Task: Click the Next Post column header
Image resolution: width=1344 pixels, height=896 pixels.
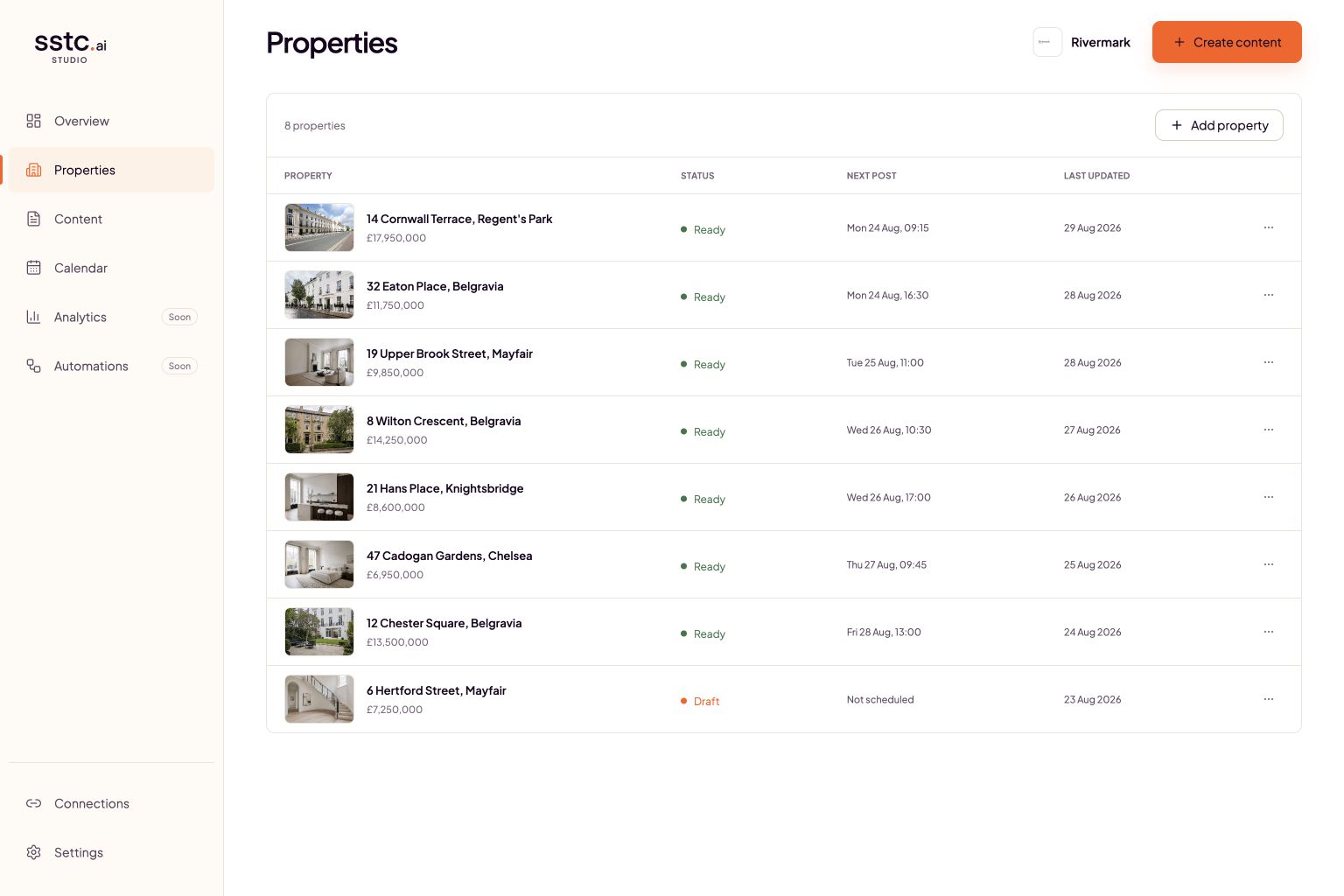Action: pos(871,176)
